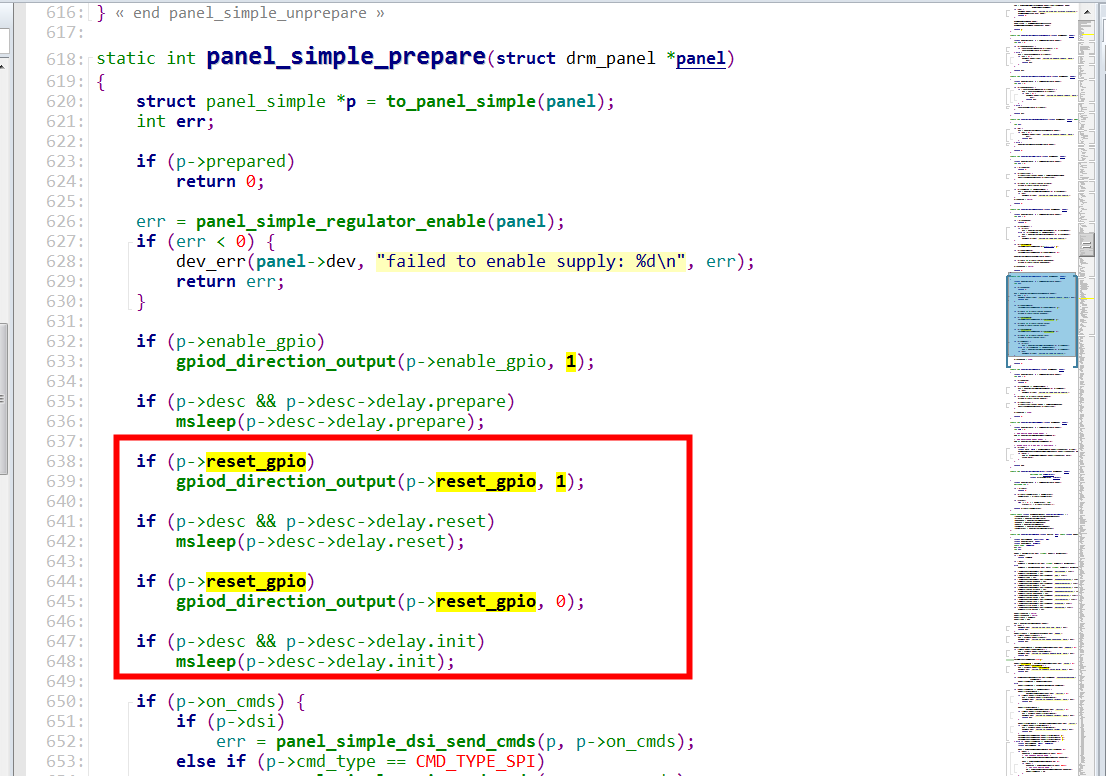The image size is (1106, 776).
Task: Click the "failed to enable supply" string
Action: (530, 262)
